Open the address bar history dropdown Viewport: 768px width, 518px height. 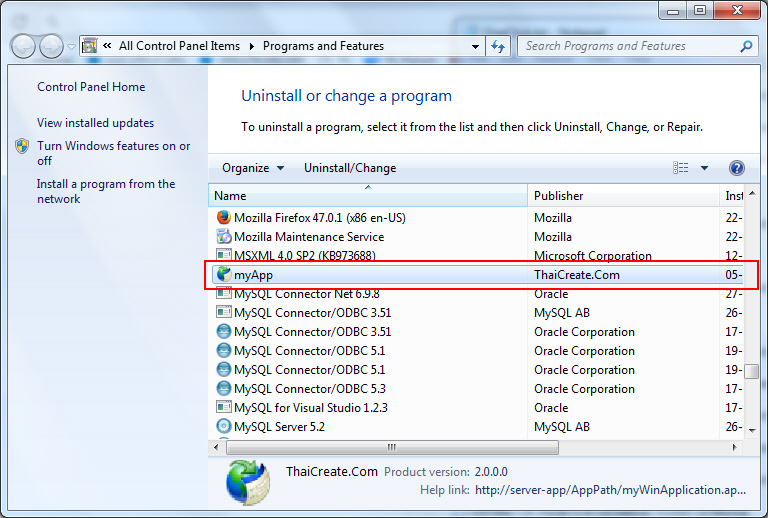[x=475, y=47]
